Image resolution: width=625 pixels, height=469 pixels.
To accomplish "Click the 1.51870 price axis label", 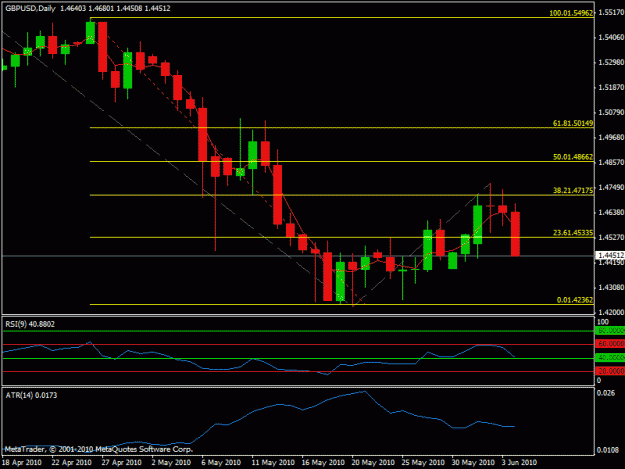I will coord(611,87).
